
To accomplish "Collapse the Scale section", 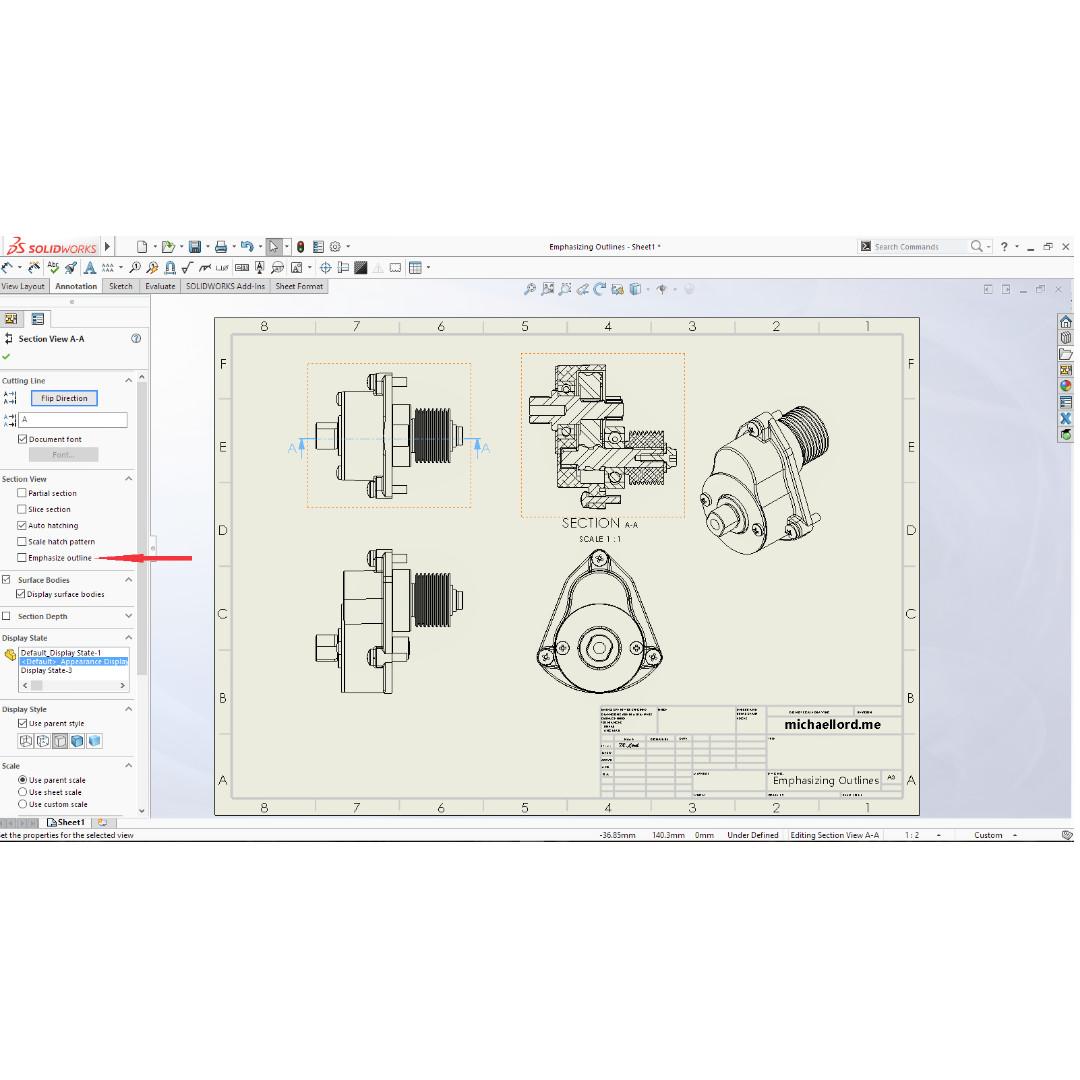I will click(x=128, y=765).
